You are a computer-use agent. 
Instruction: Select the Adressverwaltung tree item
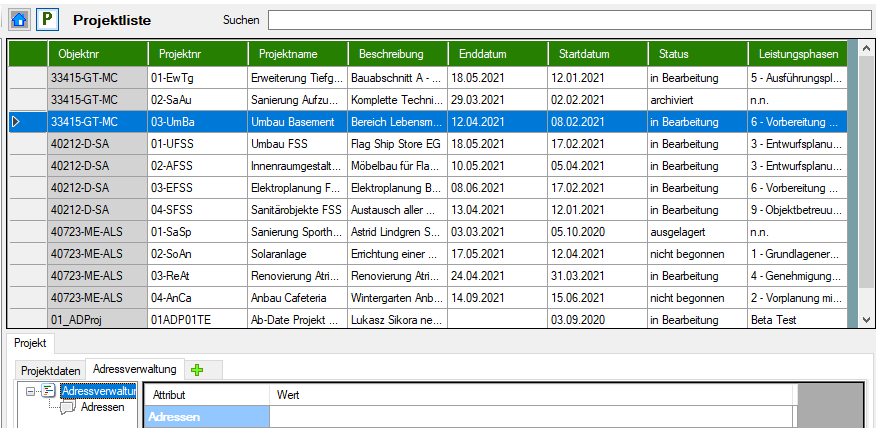pyautogui.click(x=98, y=391)
